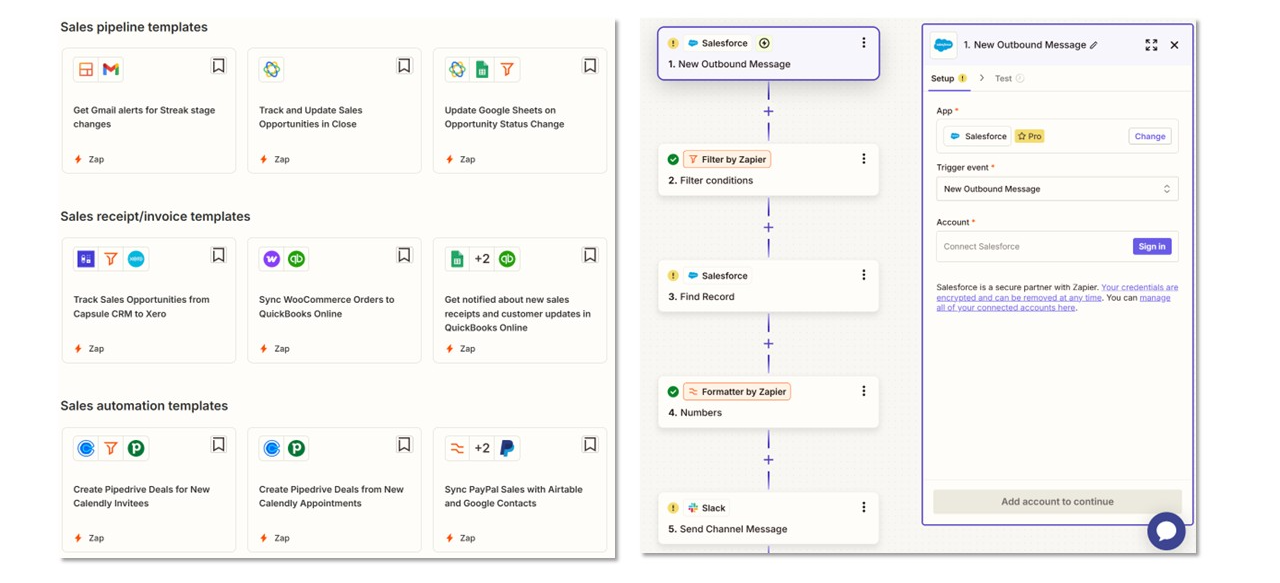Select the Find Record step card
1280x583 pixels.
point(768,286)
